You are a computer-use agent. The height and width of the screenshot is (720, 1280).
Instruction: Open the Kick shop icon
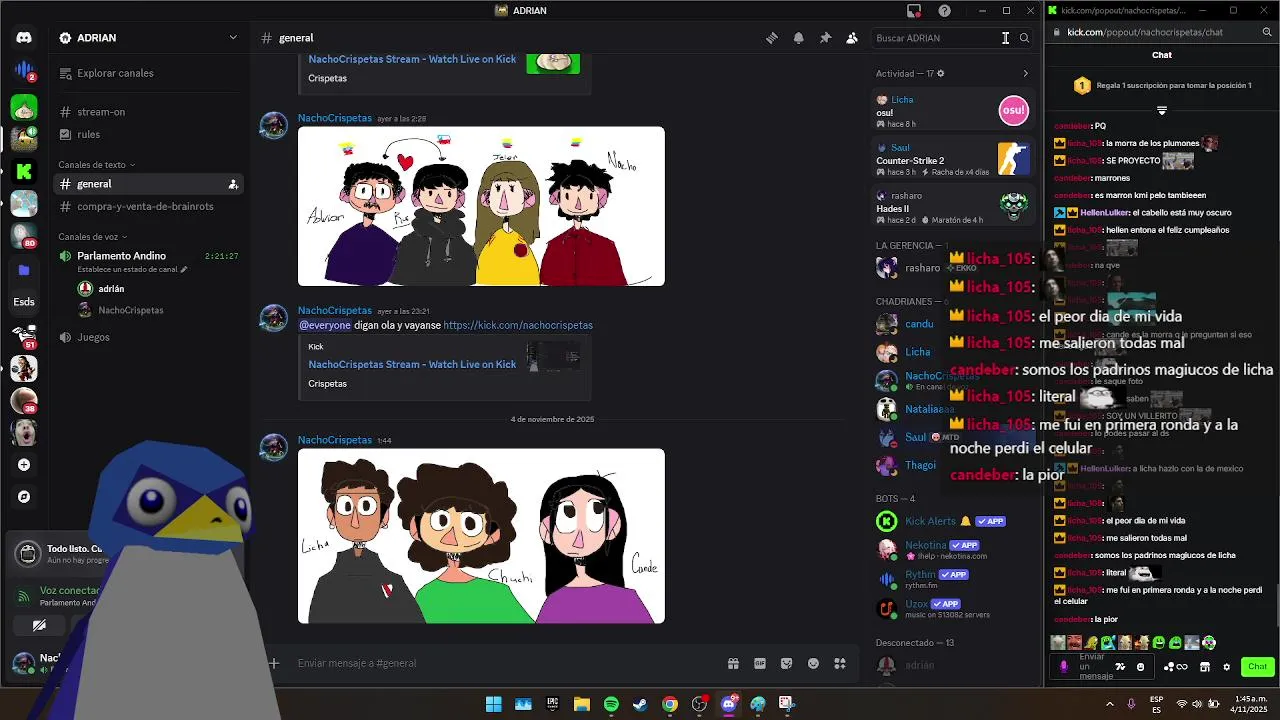pos(1205,667)
